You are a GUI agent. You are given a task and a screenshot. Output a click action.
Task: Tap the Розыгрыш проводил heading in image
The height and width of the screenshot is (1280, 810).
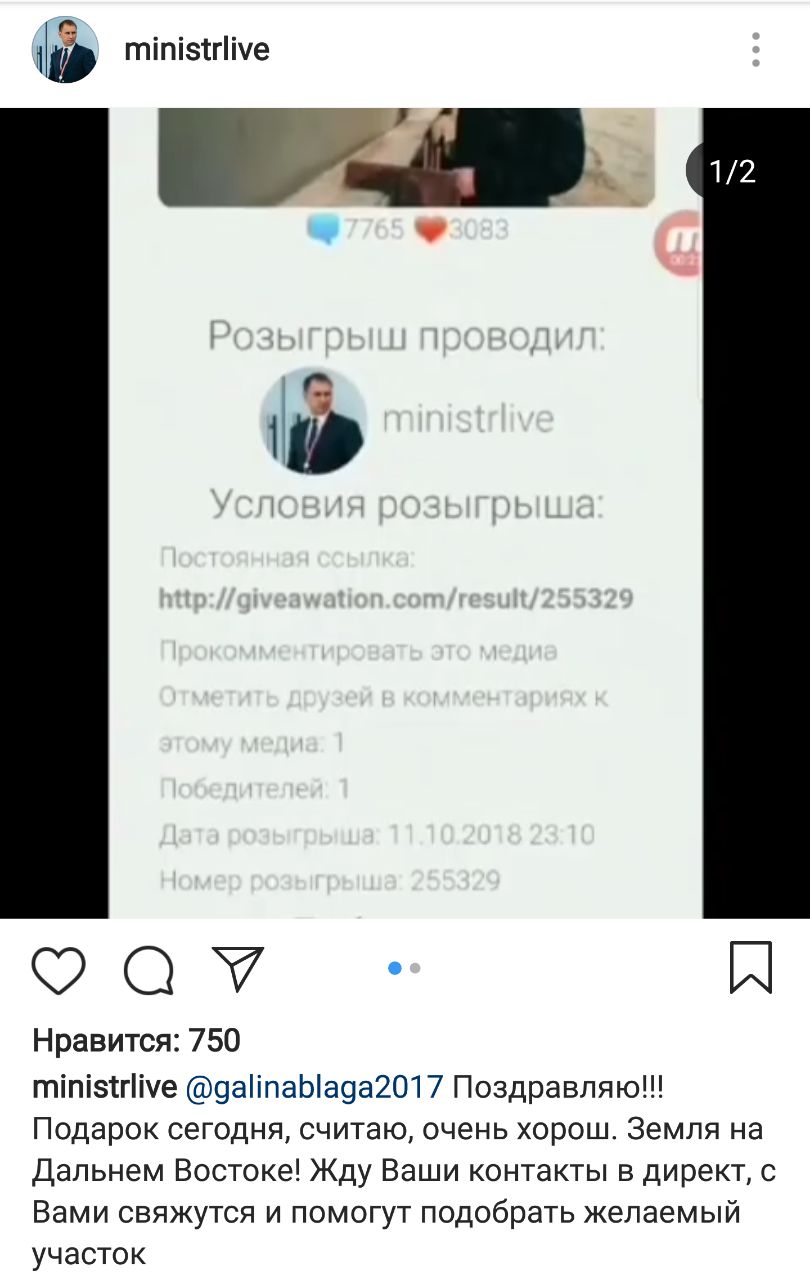407,338
